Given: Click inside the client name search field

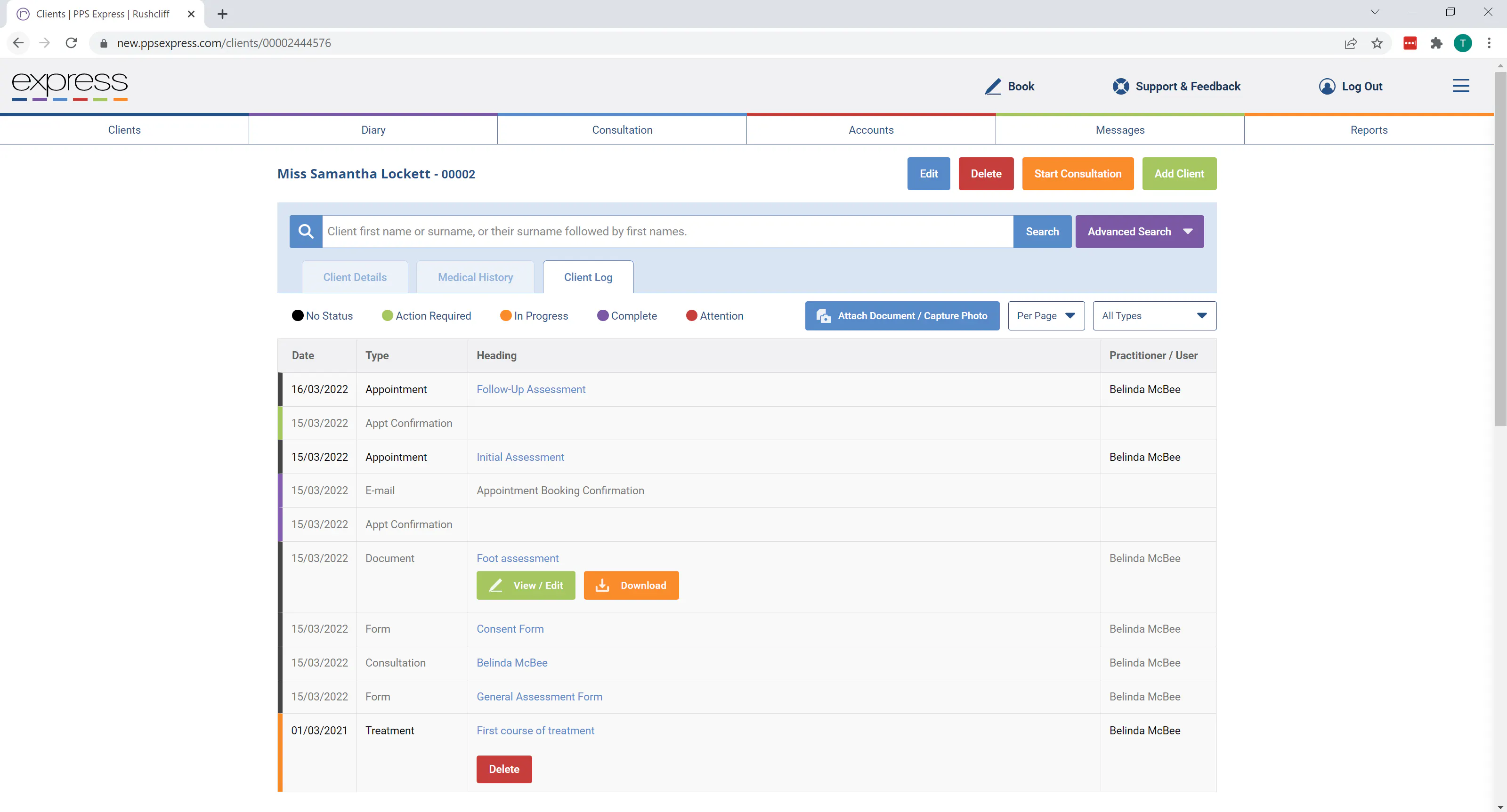Looking at the screenshot, I should click(643, 231).
